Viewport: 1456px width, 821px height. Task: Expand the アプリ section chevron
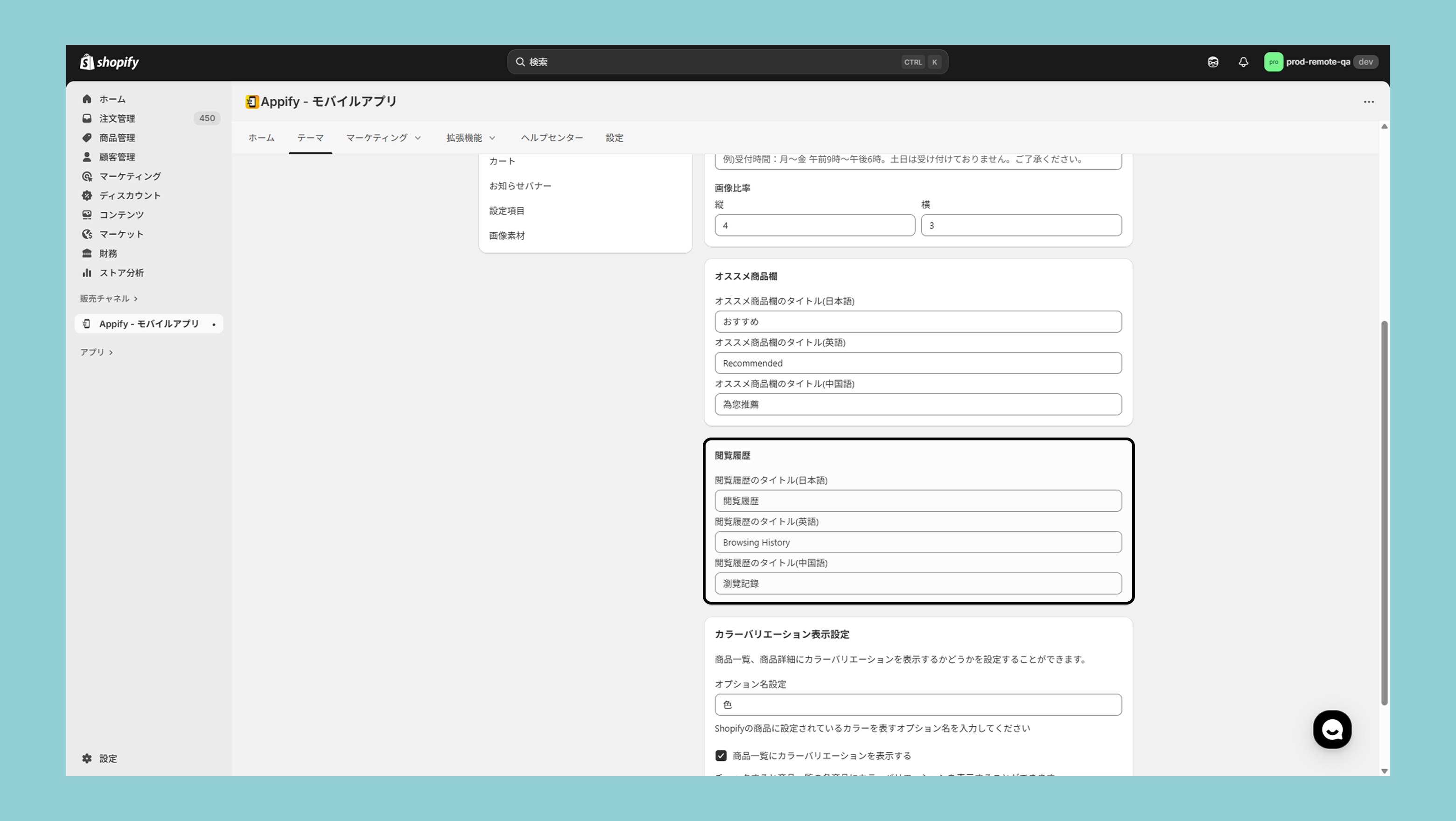coord(111,352)
